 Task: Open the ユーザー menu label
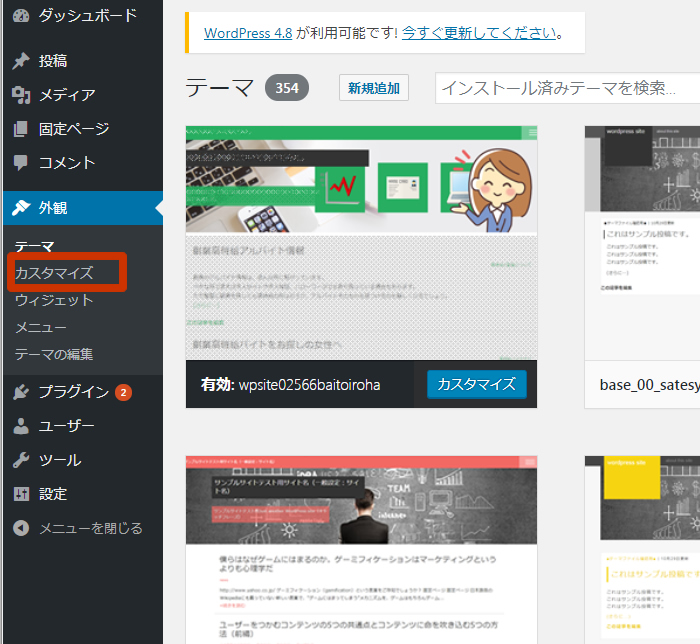click(x=67, y=426)
